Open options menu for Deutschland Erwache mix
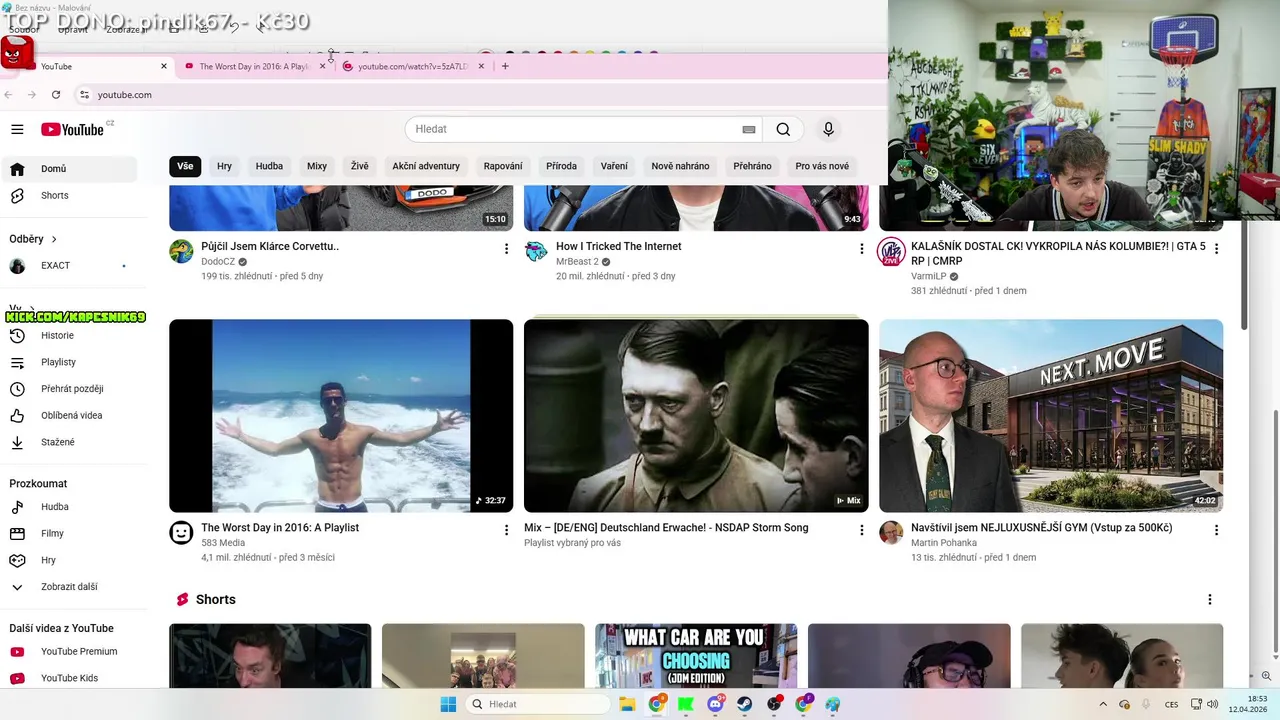The image size is (1280, 720). point(861,530)
